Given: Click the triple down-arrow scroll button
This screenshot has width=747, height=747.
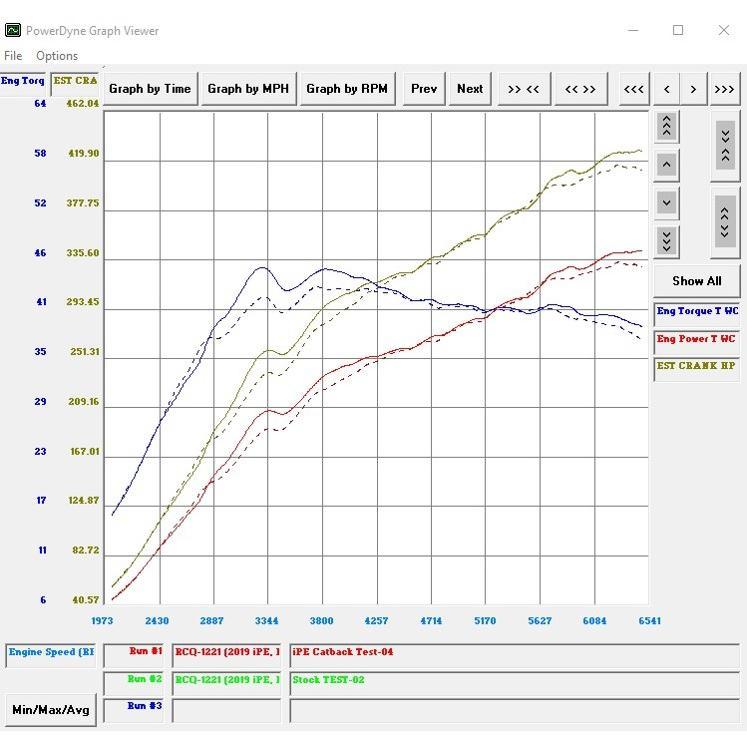Looking at the screenshot, I should point(667,241).
